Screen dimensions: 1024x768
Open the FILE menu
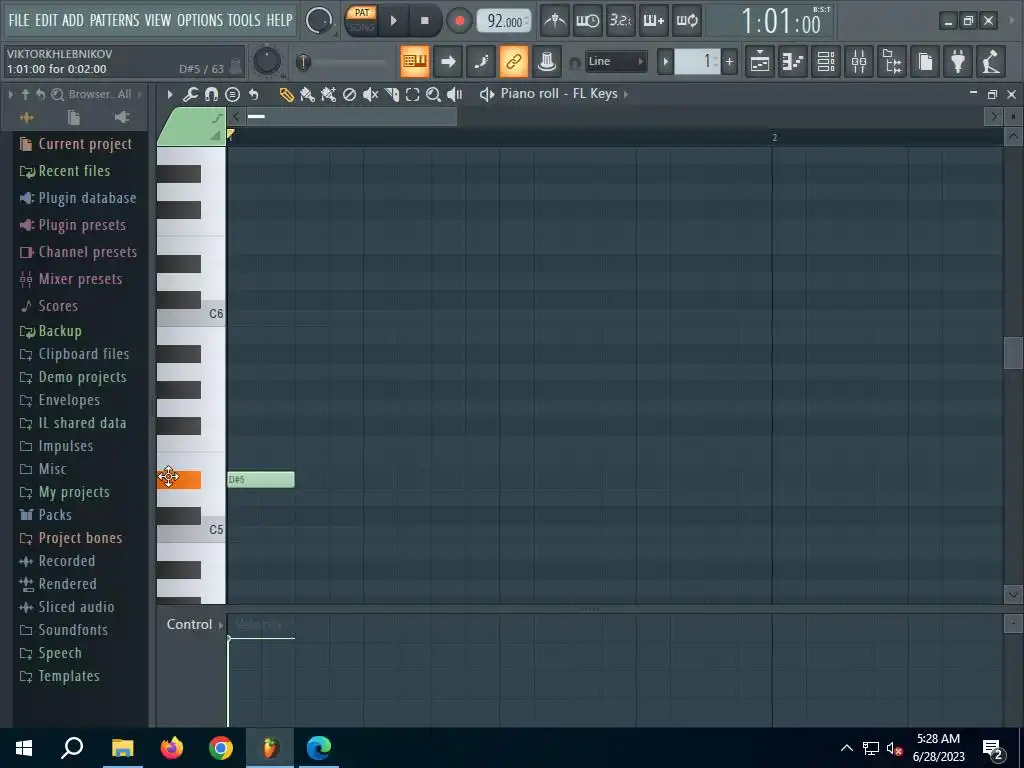click(19, 20)
